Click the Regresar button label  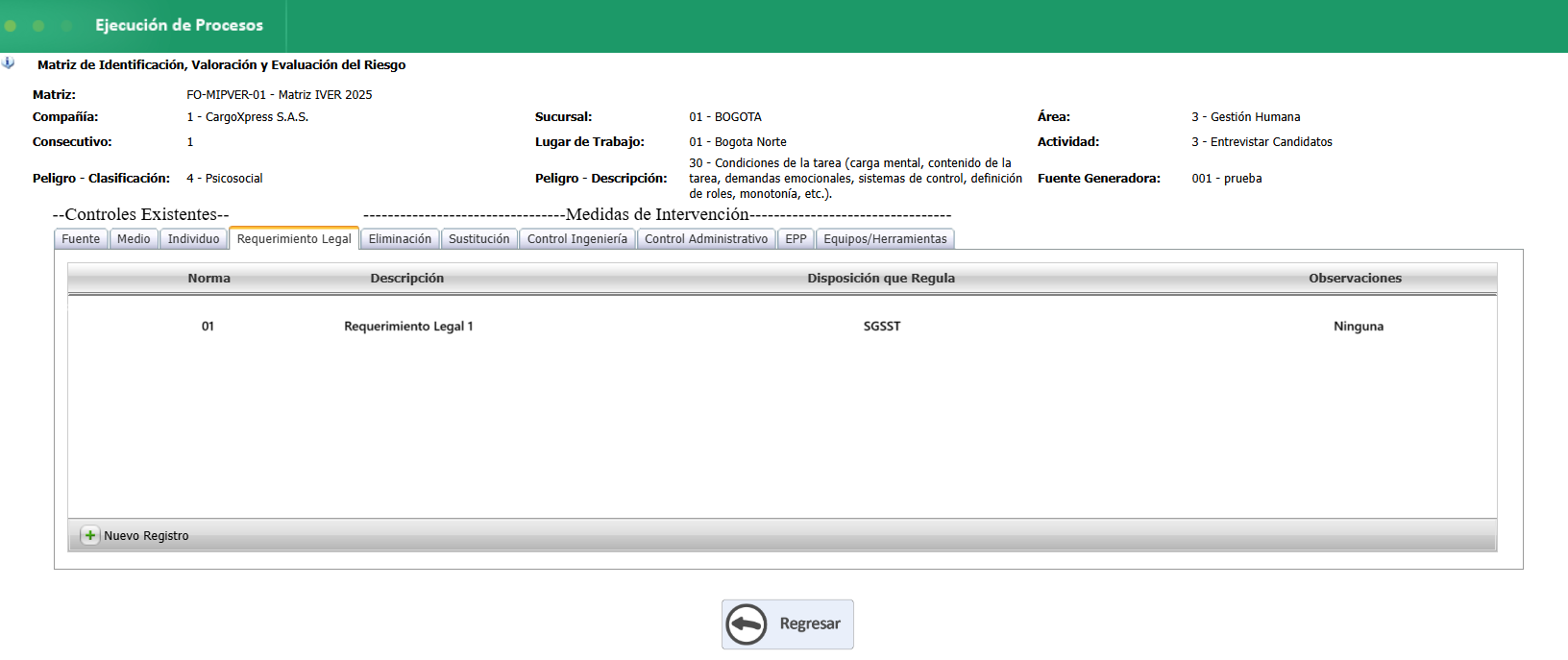point(810,623)
